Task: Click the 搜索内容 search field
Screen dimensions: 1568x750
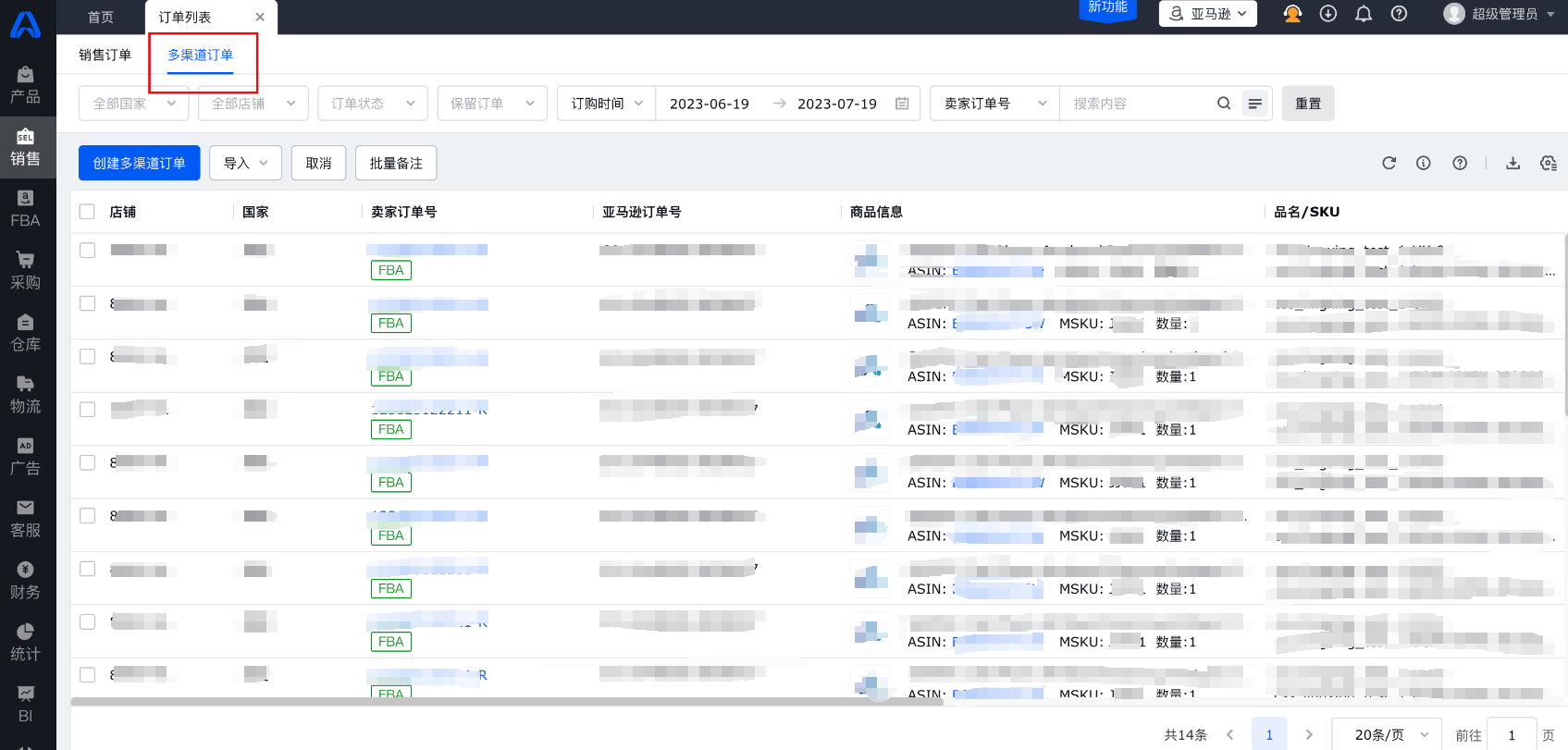Action: 1138,104
